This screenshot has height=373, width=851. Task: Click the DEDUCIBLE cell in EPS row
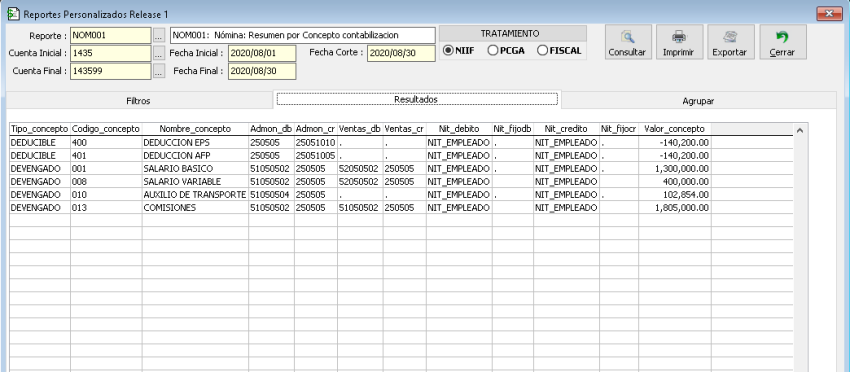(x=40, y=142)
